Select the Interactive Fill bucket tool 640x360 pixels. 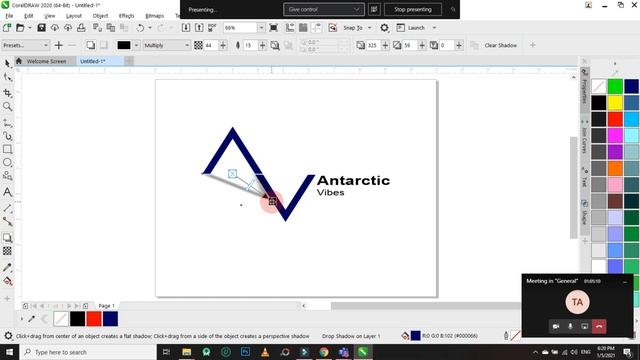tap(7, 281)
